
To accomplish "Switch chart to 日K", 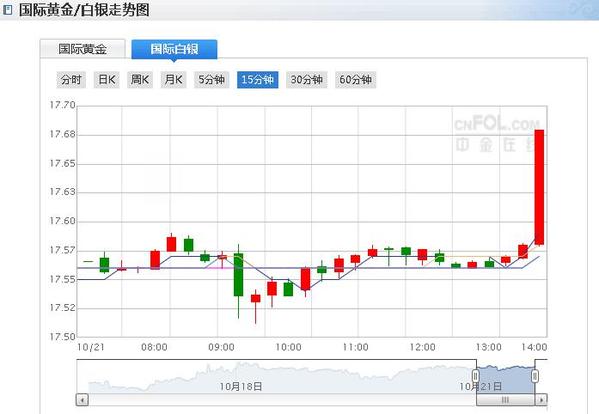I will point(107,80).
